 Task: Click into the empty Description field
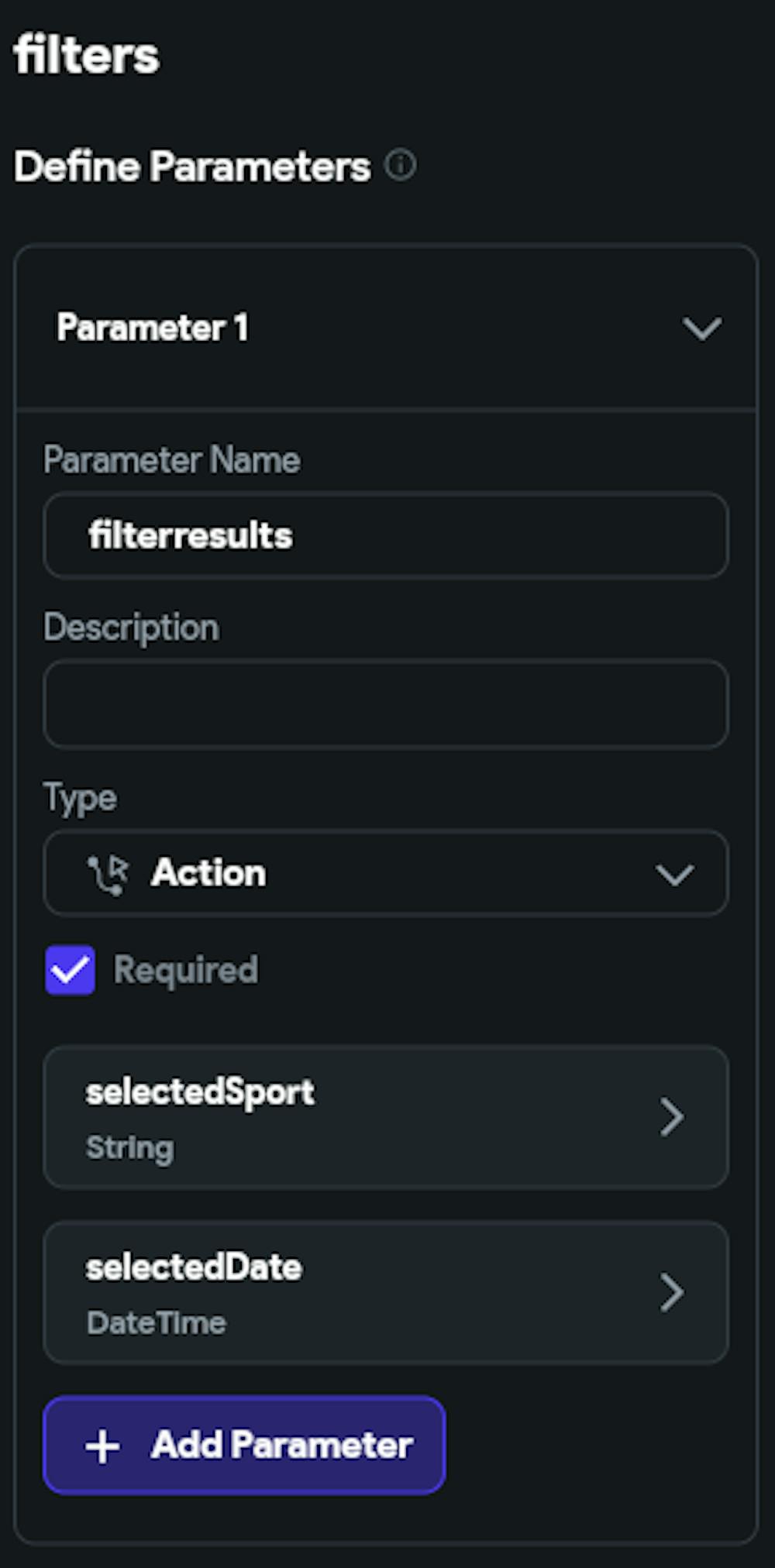pyautogui.click(x=386, y=703)
